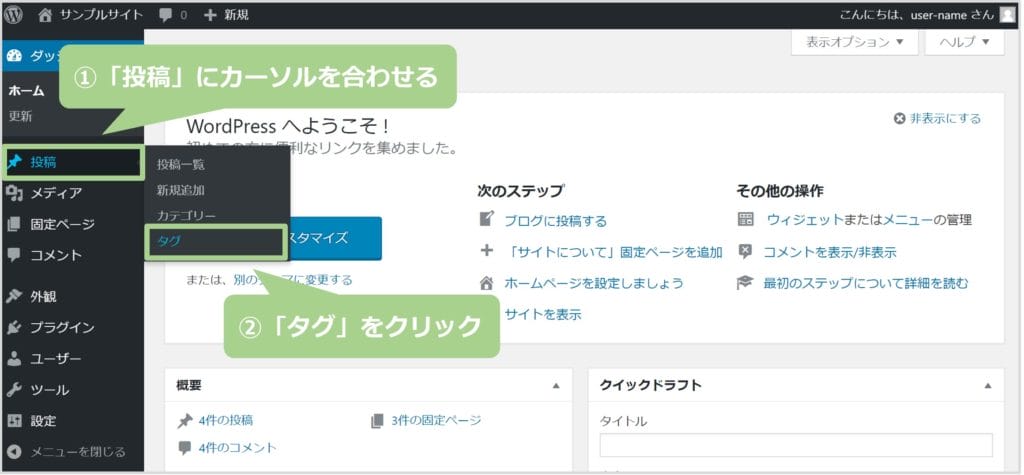Click the graduation cap icon beside 最初のステップ
Image resolution: width=1024 pixels, height=475 pixels.
point(745,283)
